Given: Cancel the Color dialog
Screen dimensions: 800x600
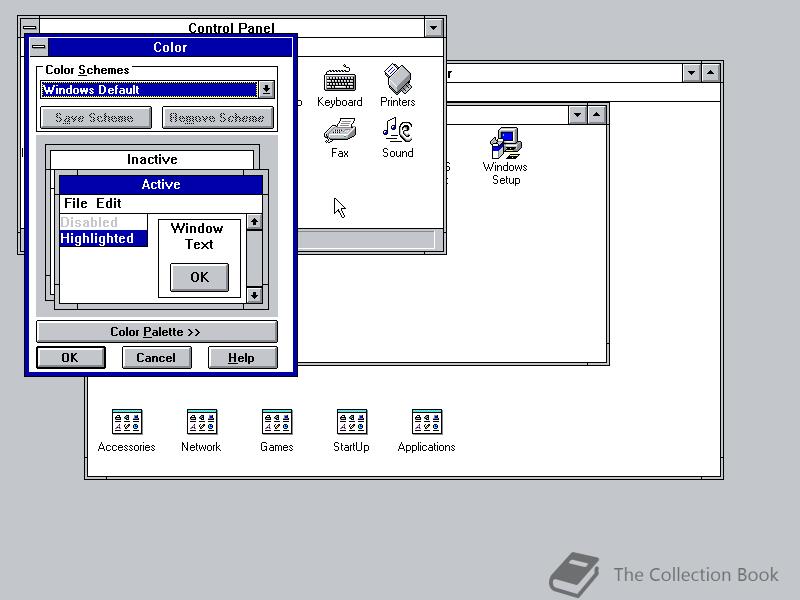Looking at the screenshot, I should (x=156, y=358).
